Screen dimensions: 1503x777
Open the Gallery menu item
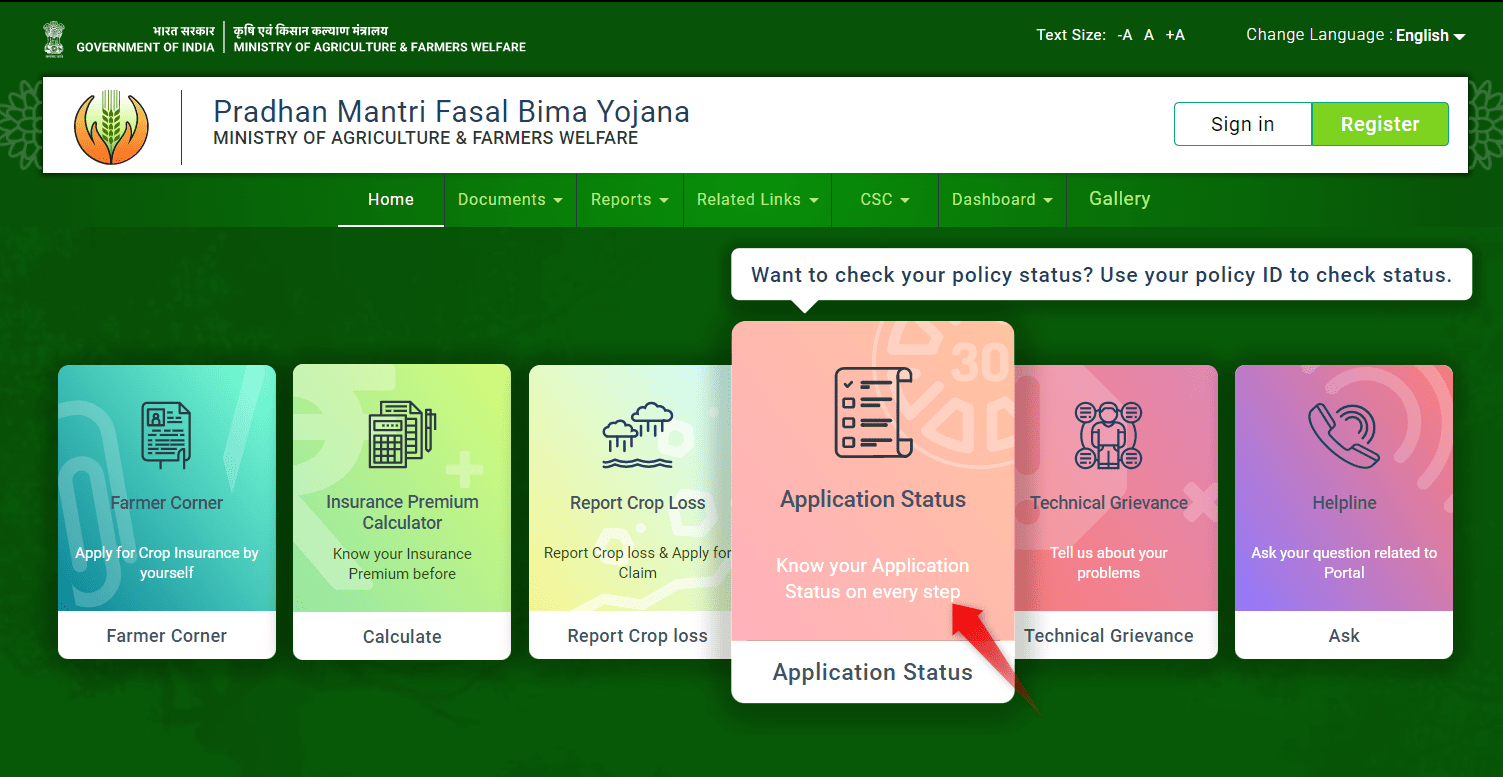[x=1119, y=199]
